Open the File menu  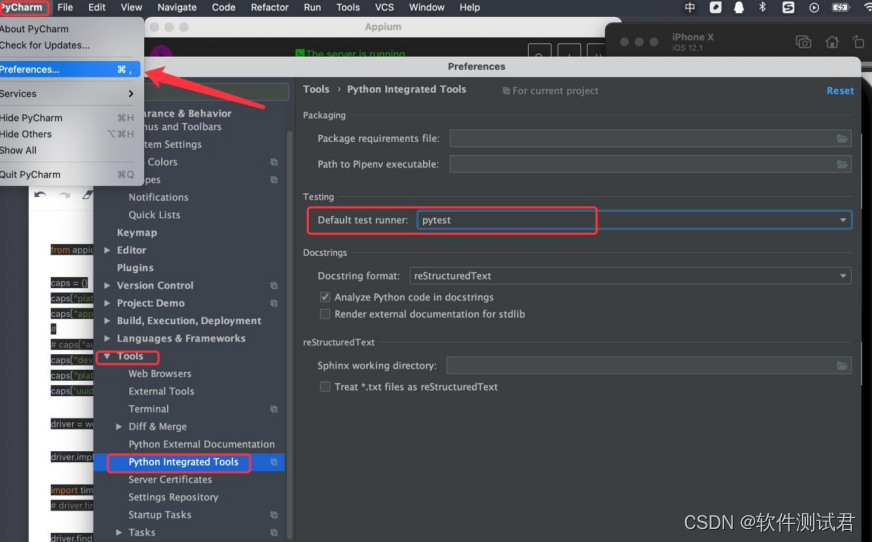pyautogui.click(x=65, y=7)
